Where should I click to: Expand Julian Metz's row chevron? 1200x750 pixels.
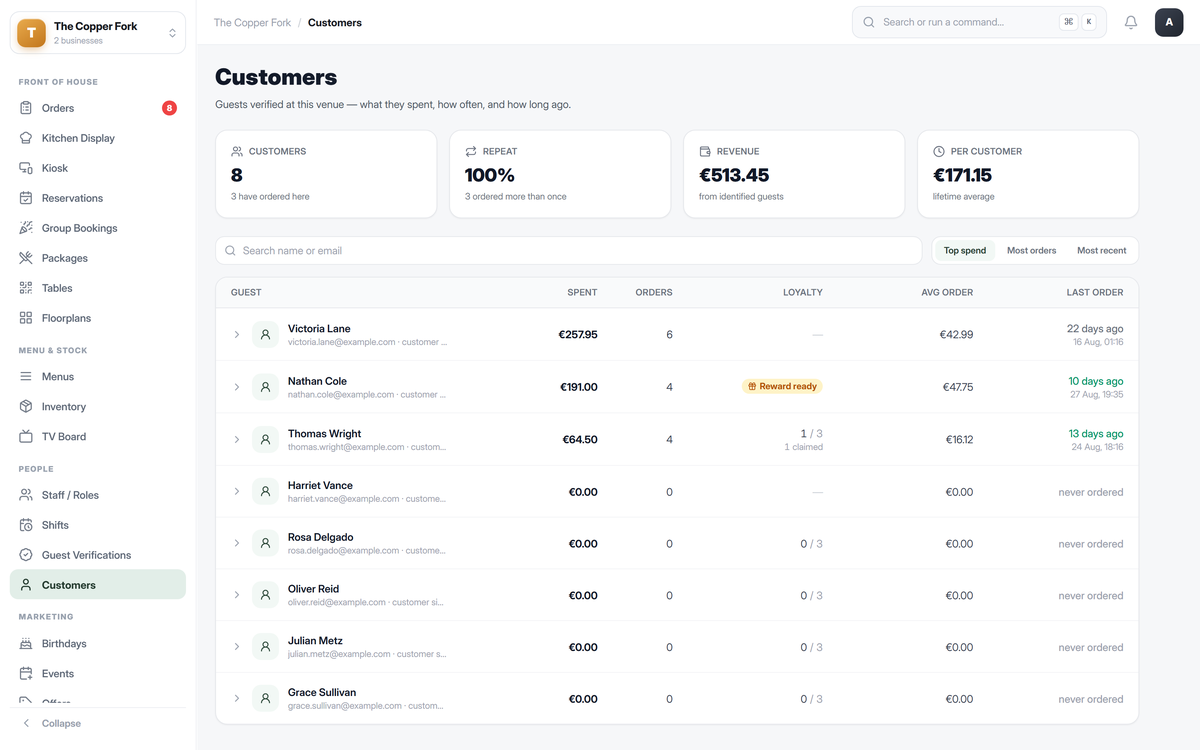click(x=237, y=647)
